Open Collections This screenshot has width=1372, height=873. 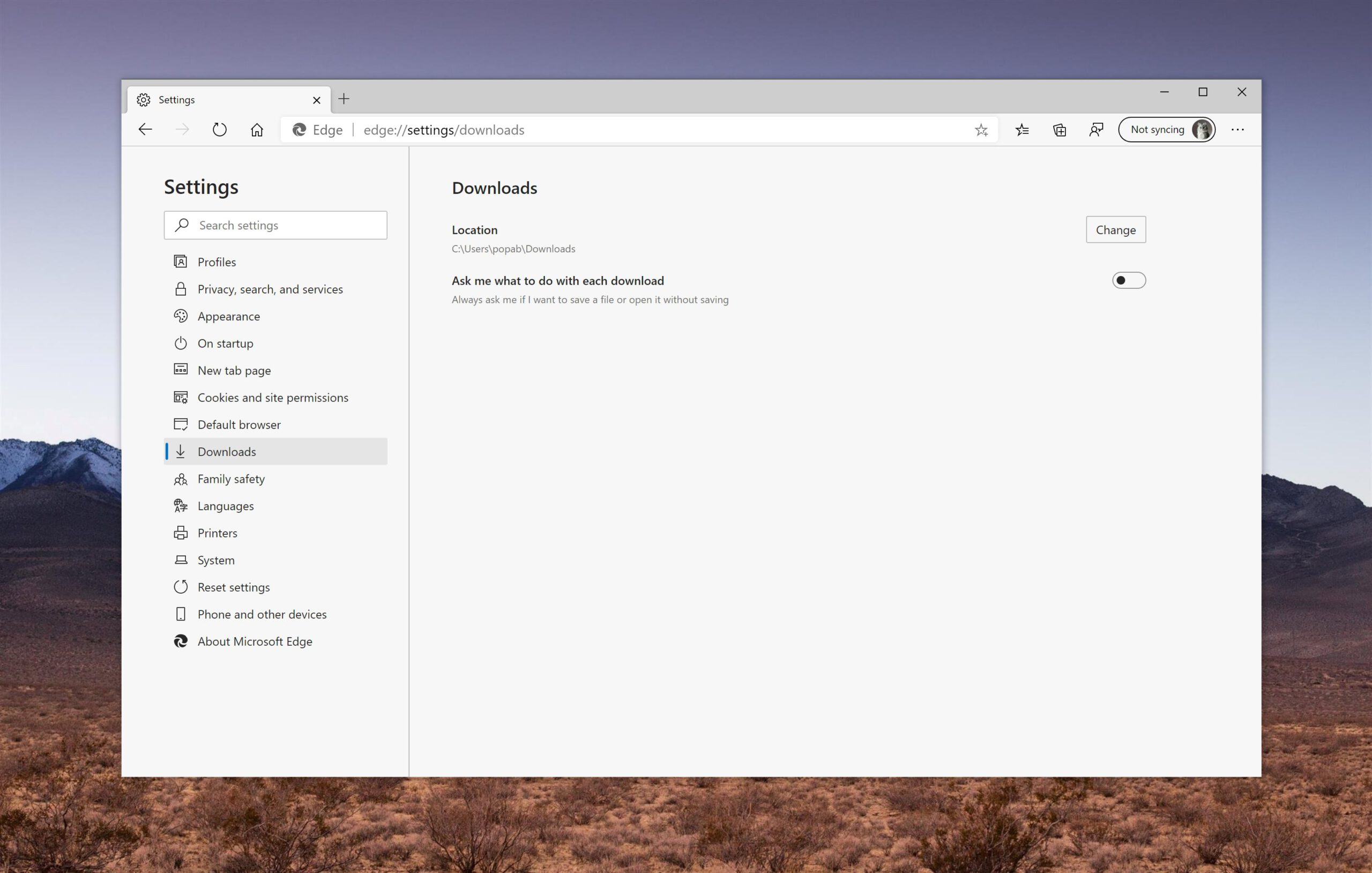[1059, 129]
